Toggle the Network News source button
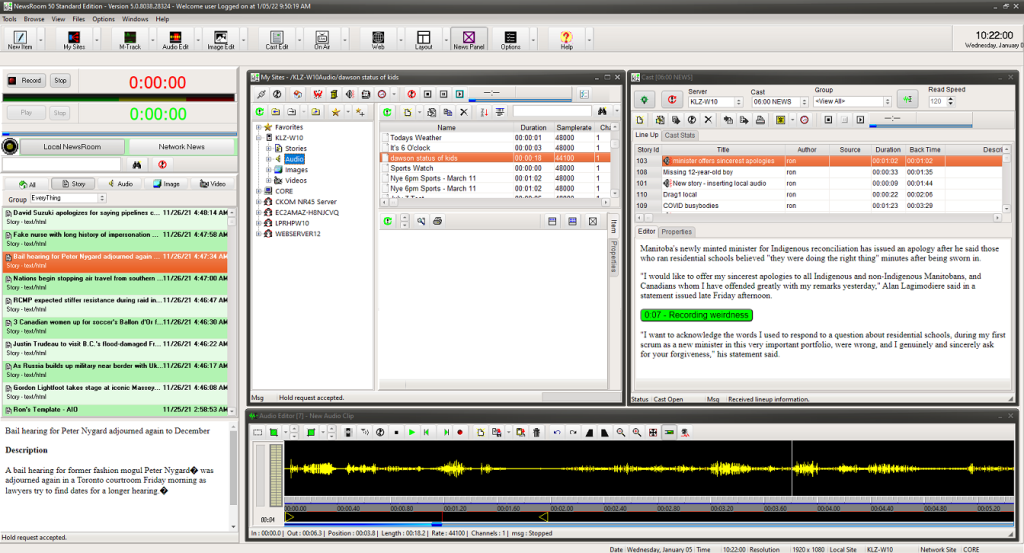 [182, 146]
